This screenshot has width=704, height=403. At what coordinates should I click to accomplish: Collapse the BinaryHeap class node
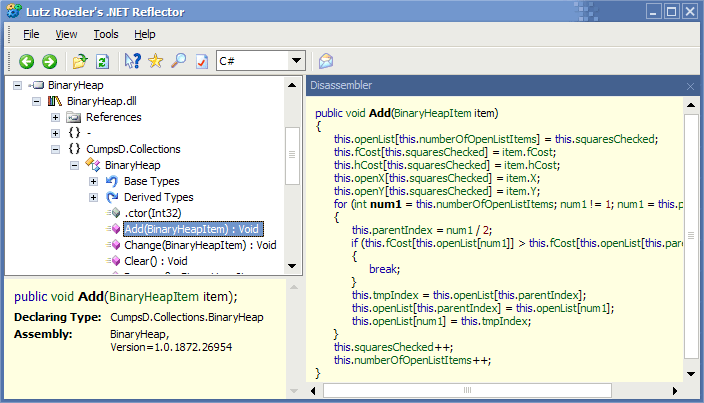pyautogui.click(x=75, y=166)
